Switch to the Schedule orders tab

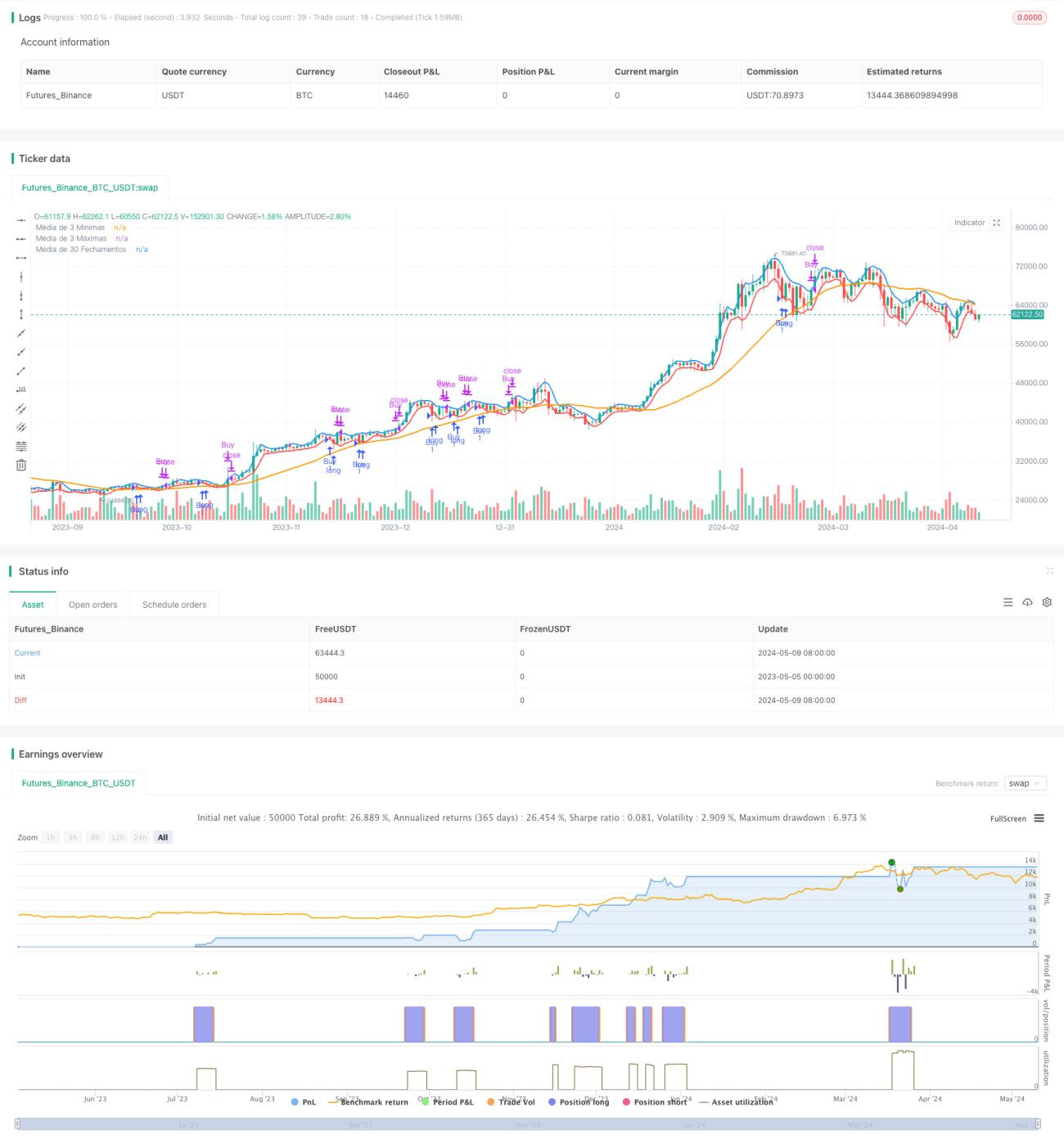174,605
